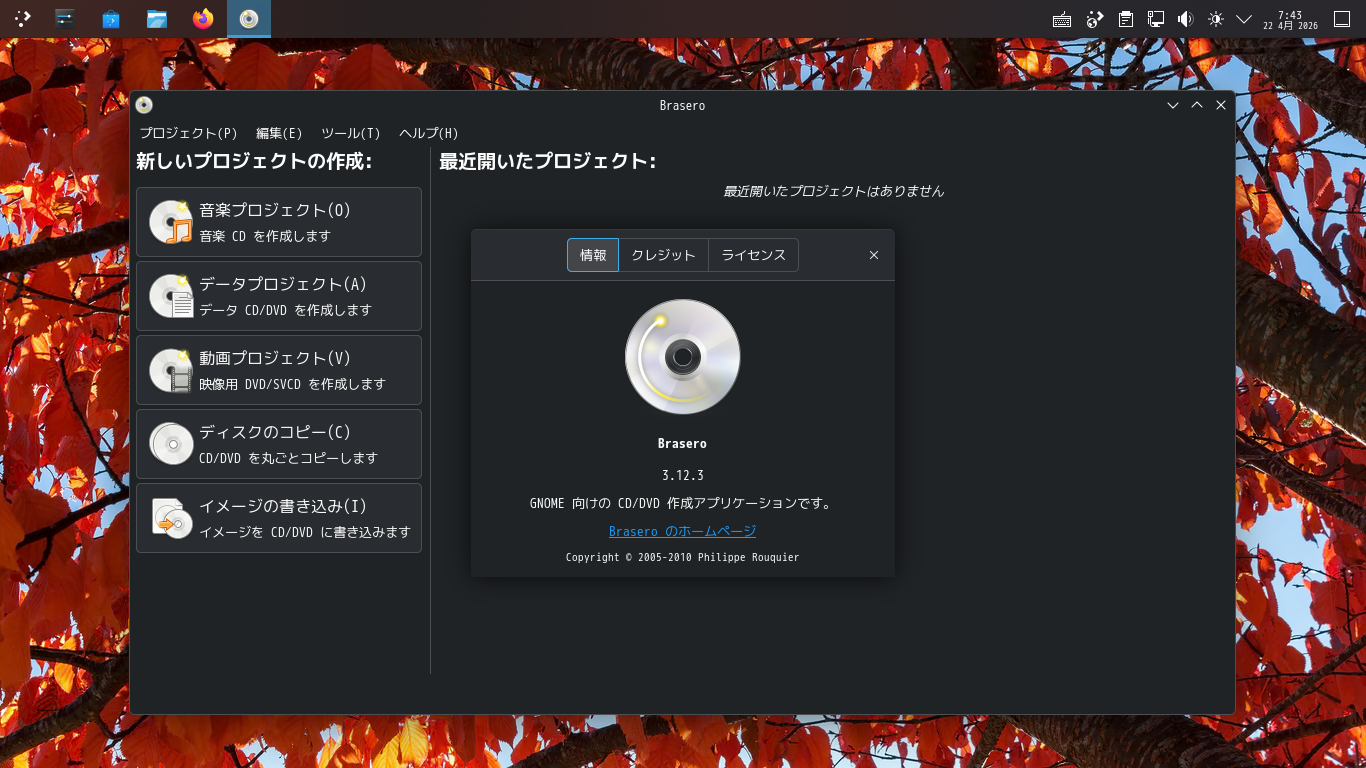Open the Discover software store icon
1366x768 pixels.
pos(111,18)
